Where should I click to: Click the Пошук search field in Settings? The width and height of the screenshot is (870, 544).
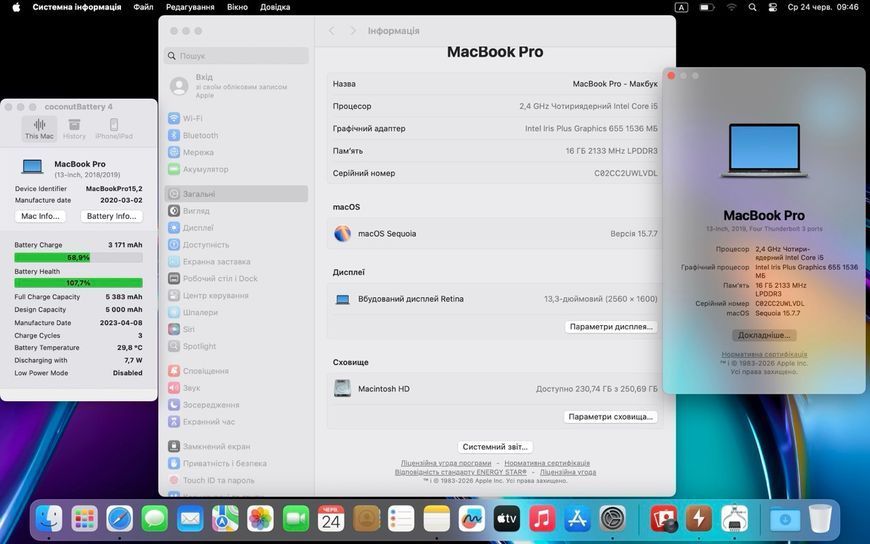(x=236, y=56)
